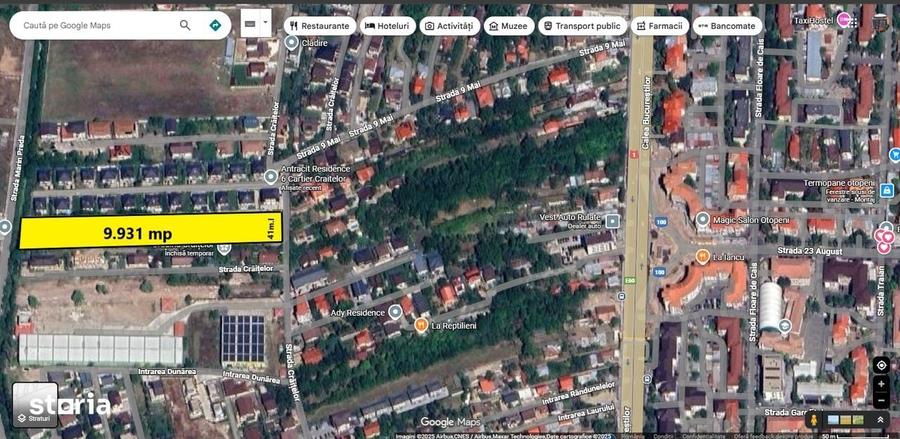This screenshot has height=439, width=900.
Task: Center map on my location
Action: click(x=881, y=365)
